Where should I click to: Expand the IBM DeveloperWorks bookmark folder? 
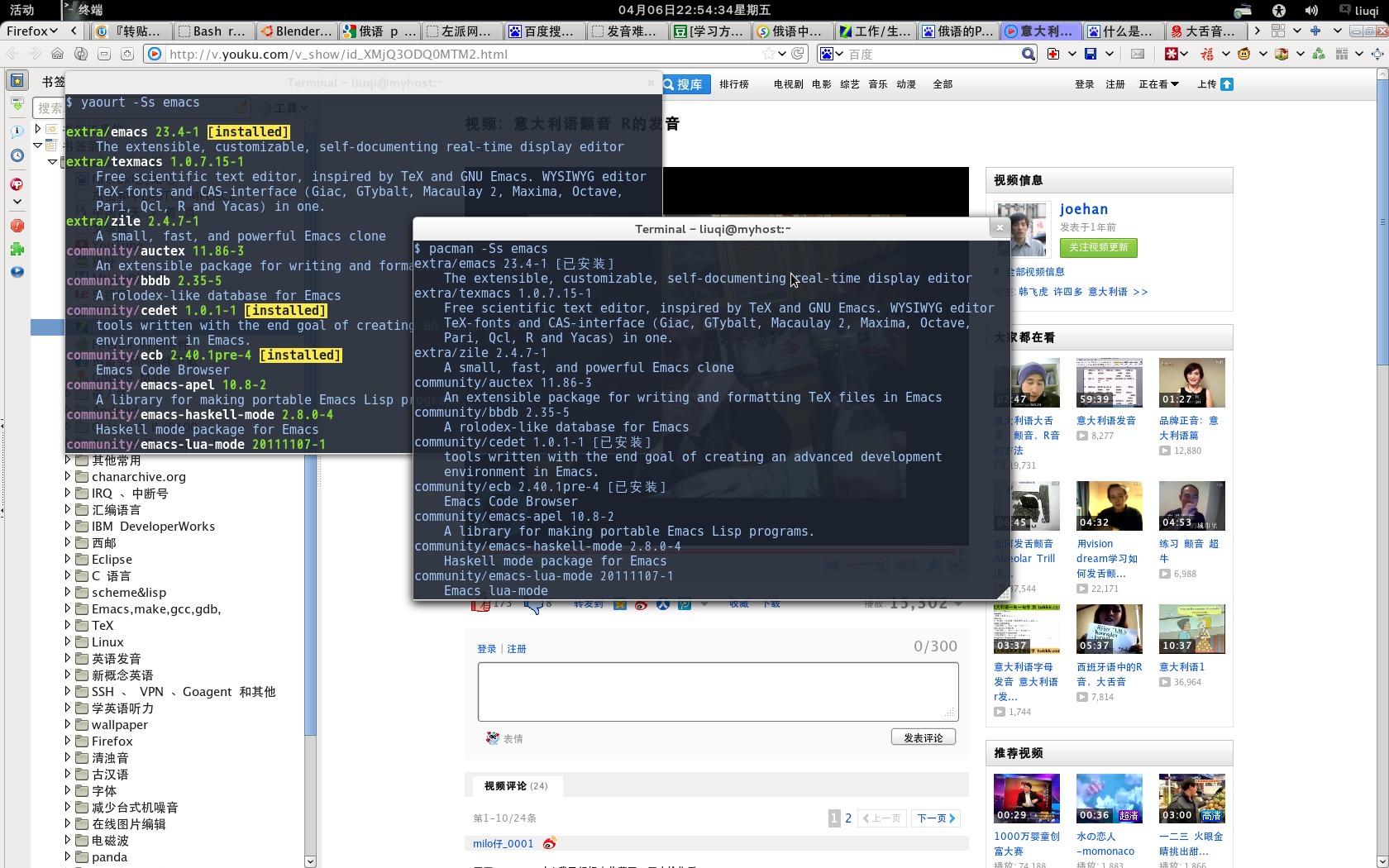click(68, 526)
